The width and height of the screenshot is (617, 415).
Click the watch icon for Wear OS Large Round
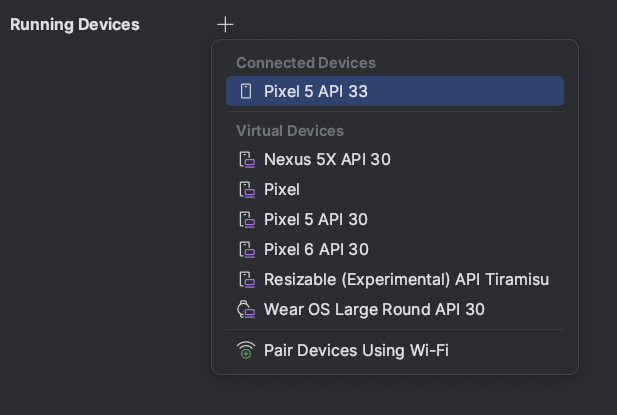pyautogui.click(x=246, y=309)
